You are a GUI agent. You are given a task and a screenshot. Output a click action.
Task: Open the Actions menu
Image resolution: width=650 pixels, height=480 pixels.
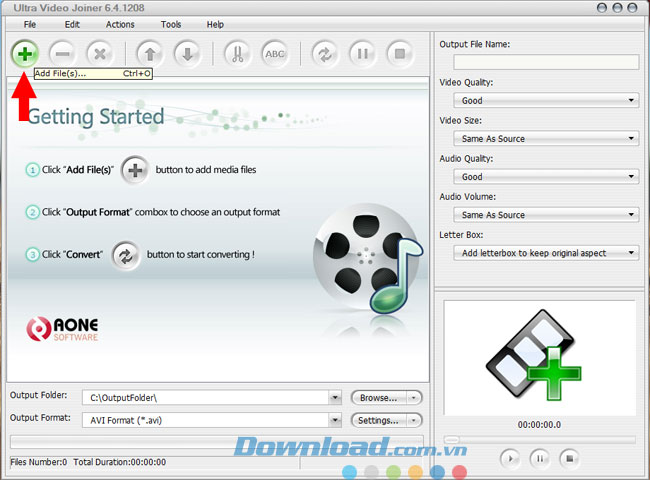120,24
